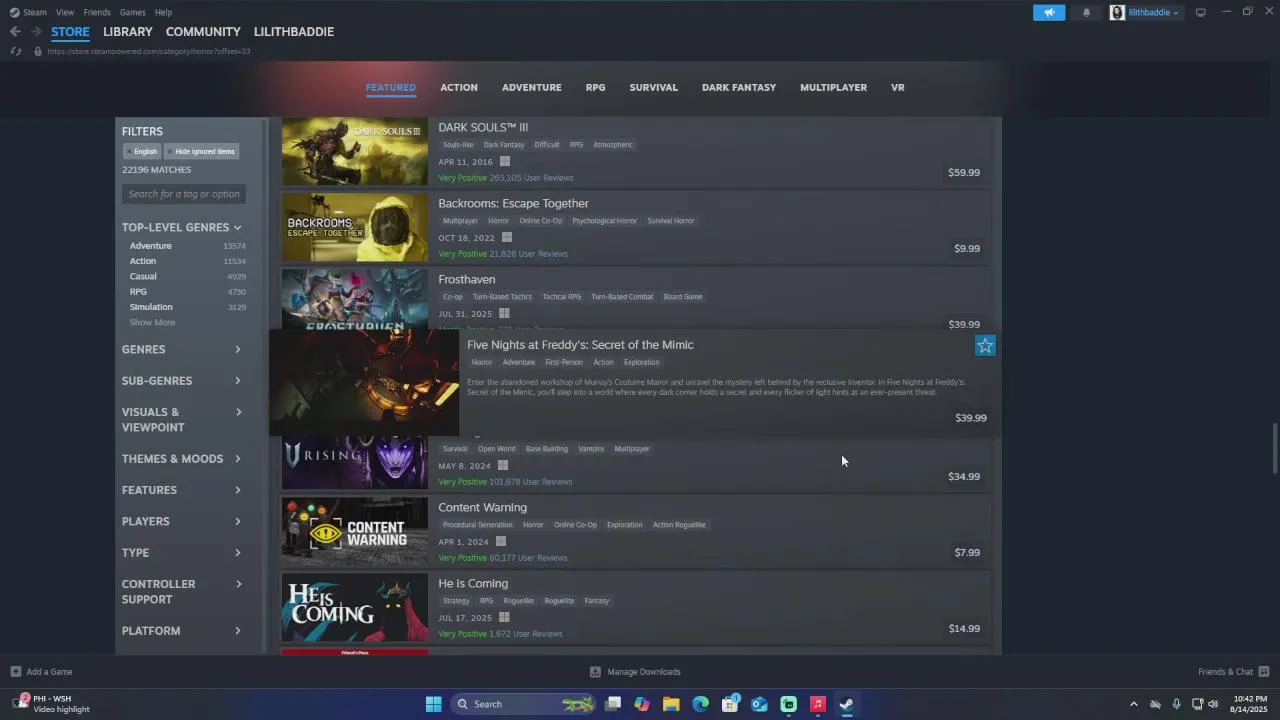Viewport: 1280px width, 720px height.
Task: Launch Microsoft Edge from the taskbar
Action: pos(700,704)
